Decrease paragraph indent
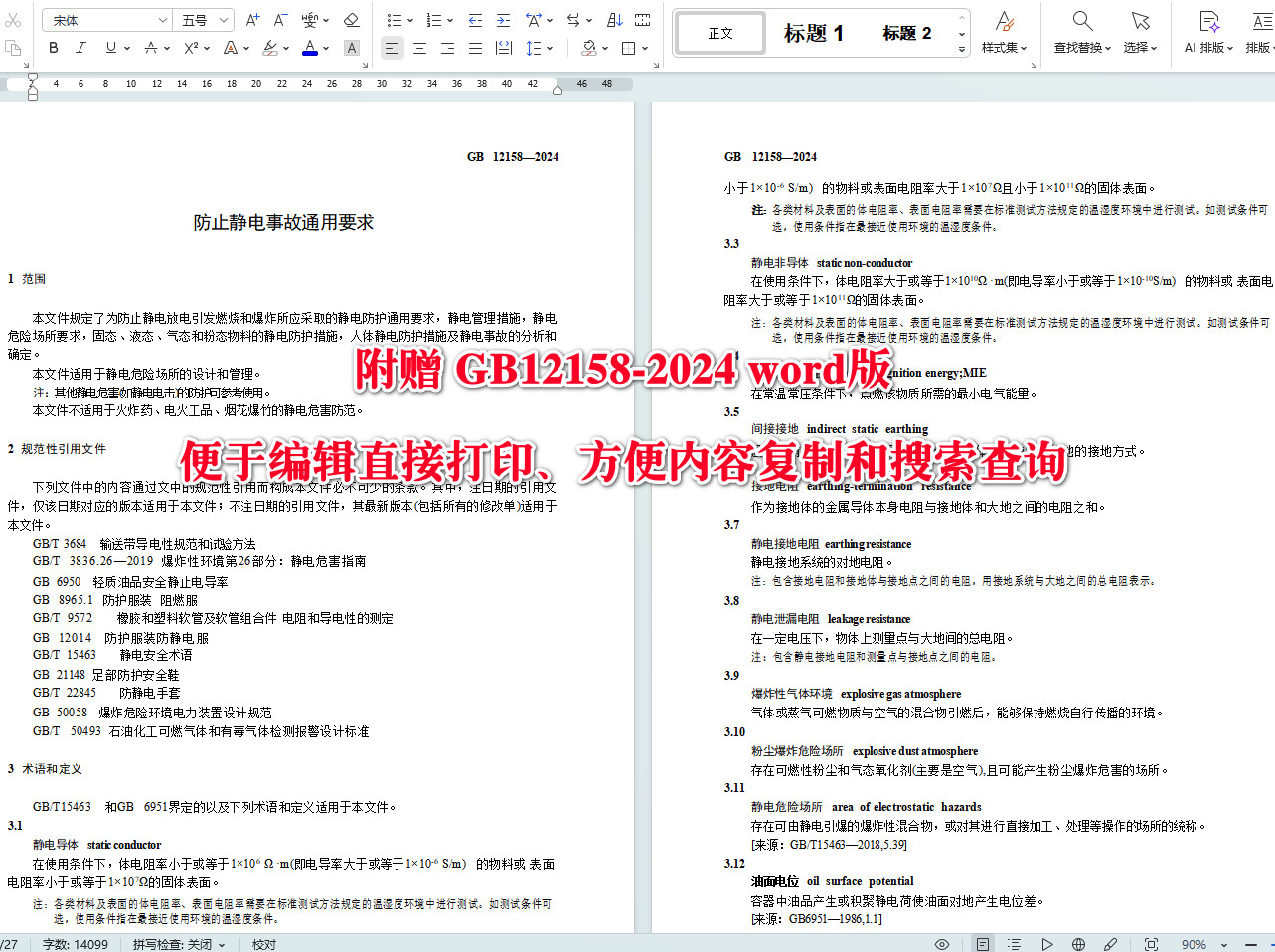This screenshot has height=952, width=1275. pyautogui.click(x=475, y=20)
